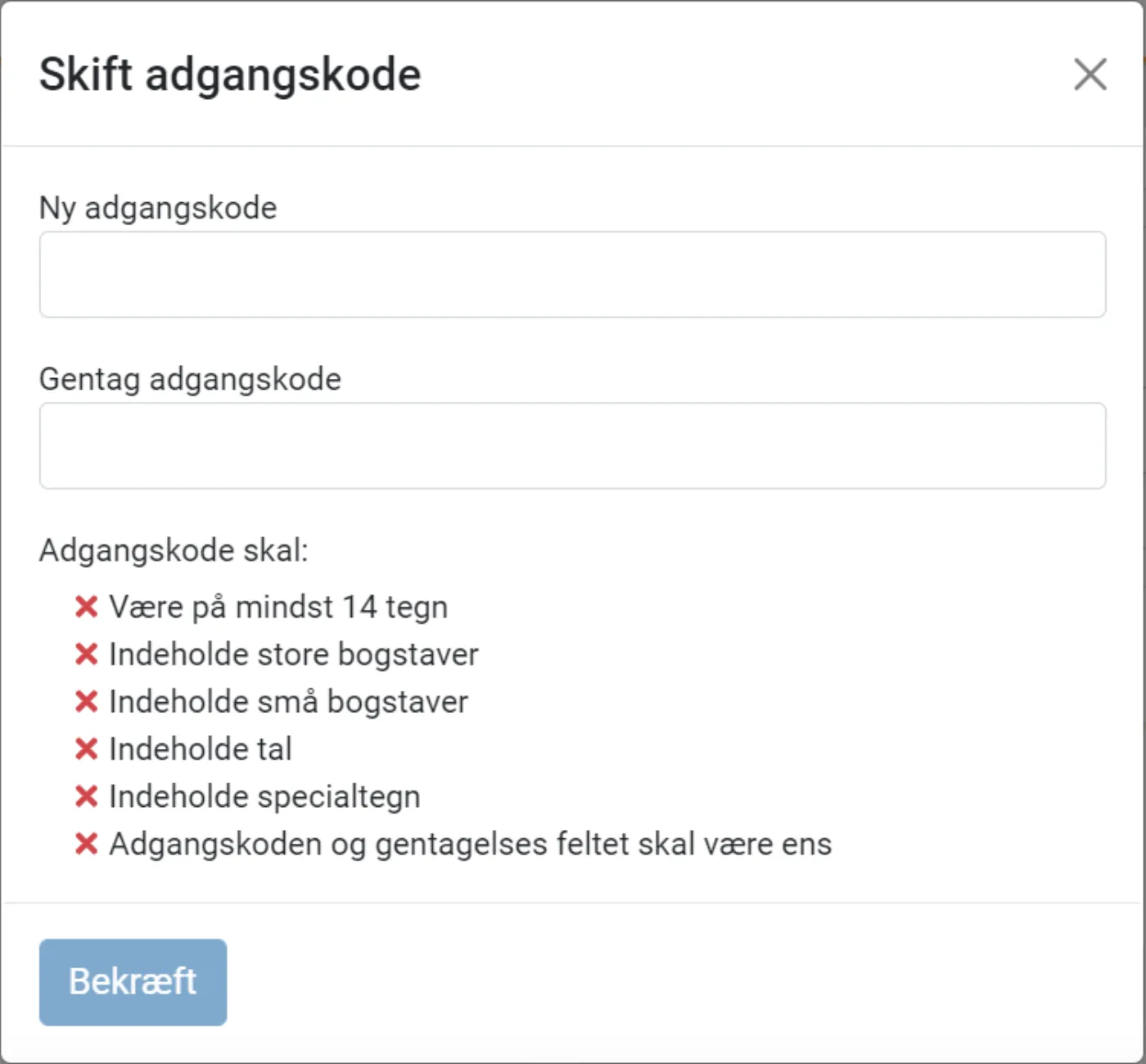Expand the 'Adgangskode skal:' requirements section
Viewport: 1146px width, 1064px height.
pyautogui.click(x=174, y=550)
